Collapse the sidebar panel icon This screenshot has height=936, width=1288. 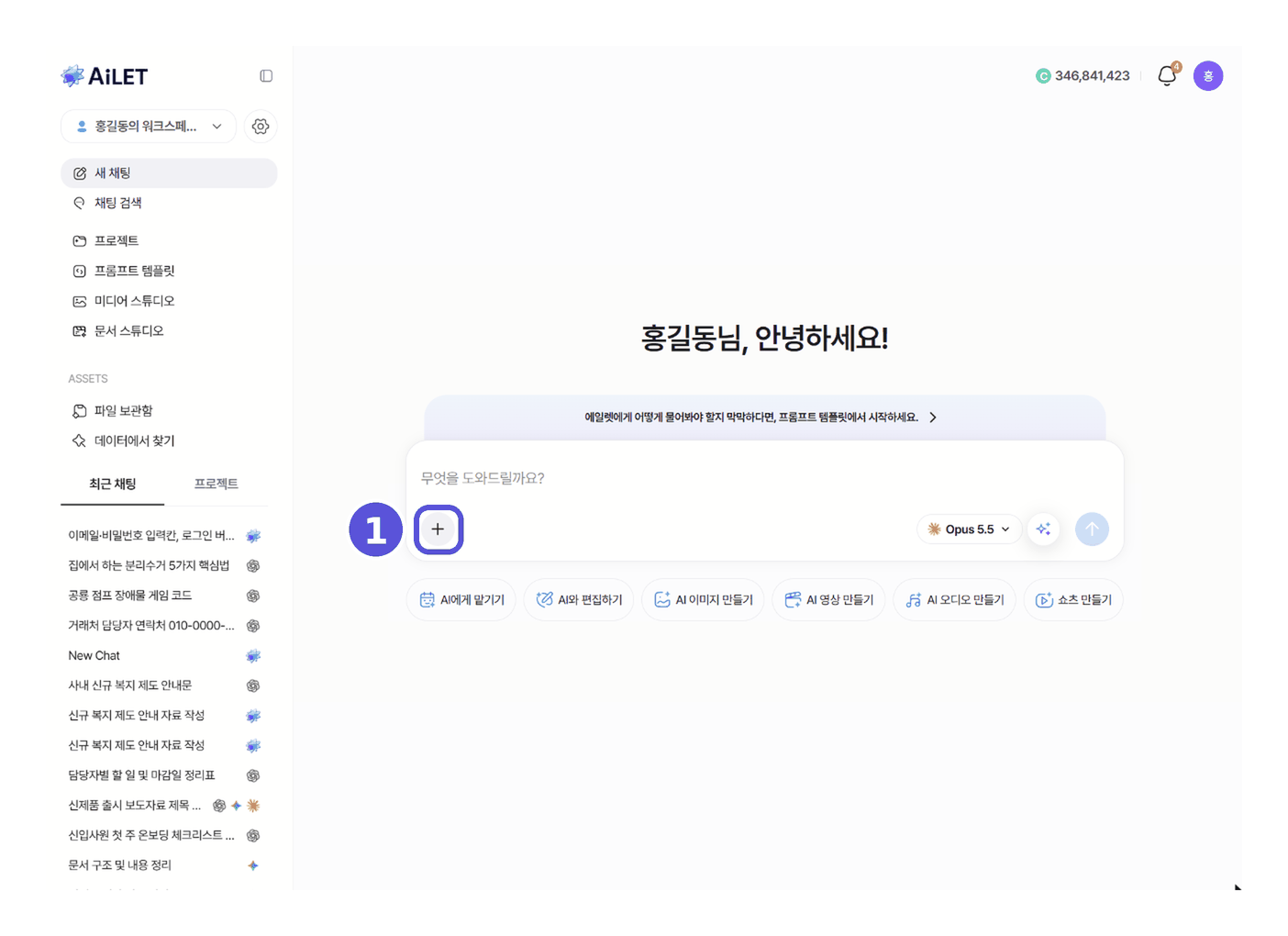click(266, 76)
